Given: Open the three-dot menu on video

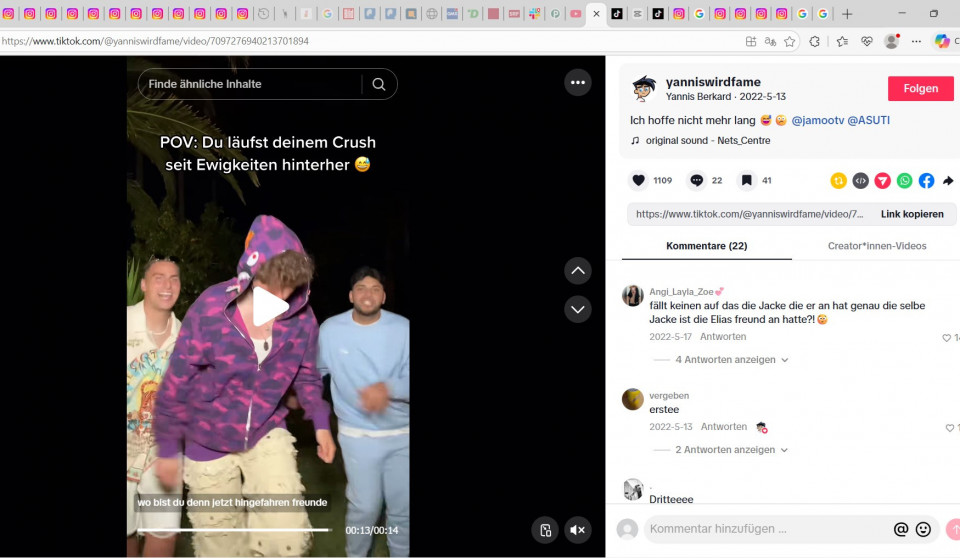Looking at the screenshot, I should [x=577, y=83].
